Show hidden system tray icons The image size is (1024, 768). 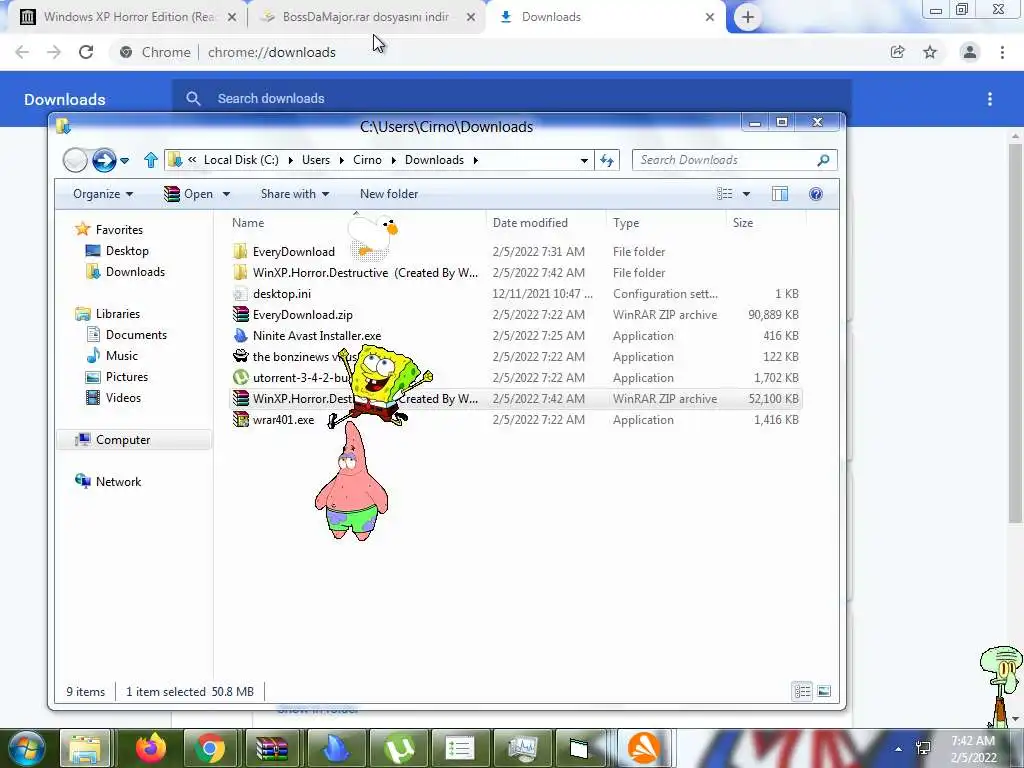(x=899, y=749)
